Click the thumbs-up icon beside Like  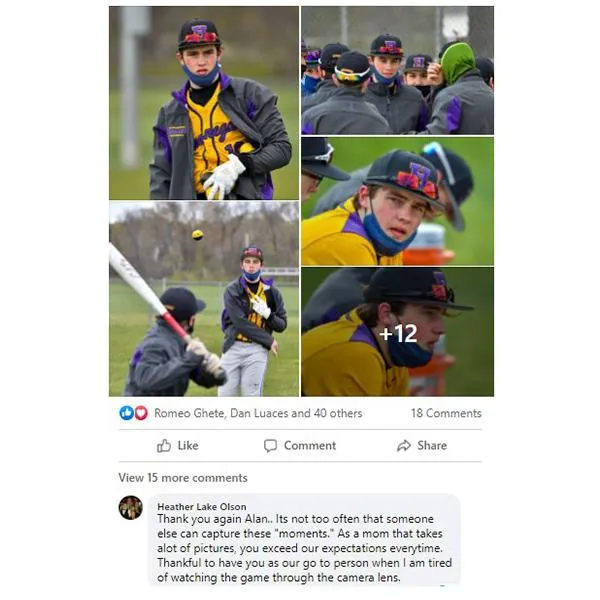(164, 445)
